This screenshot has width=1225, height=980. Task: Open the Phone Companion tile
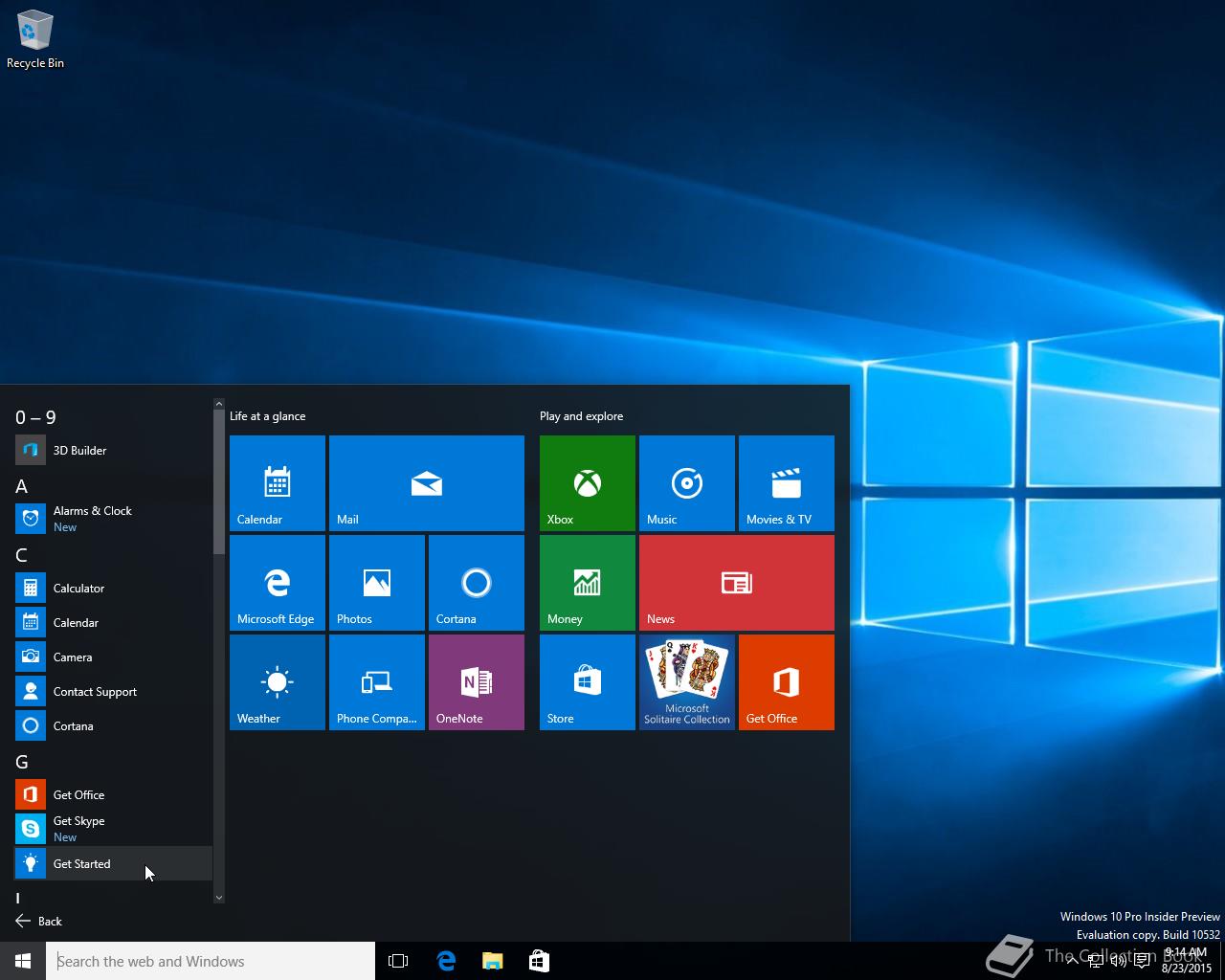click(377, 682)
